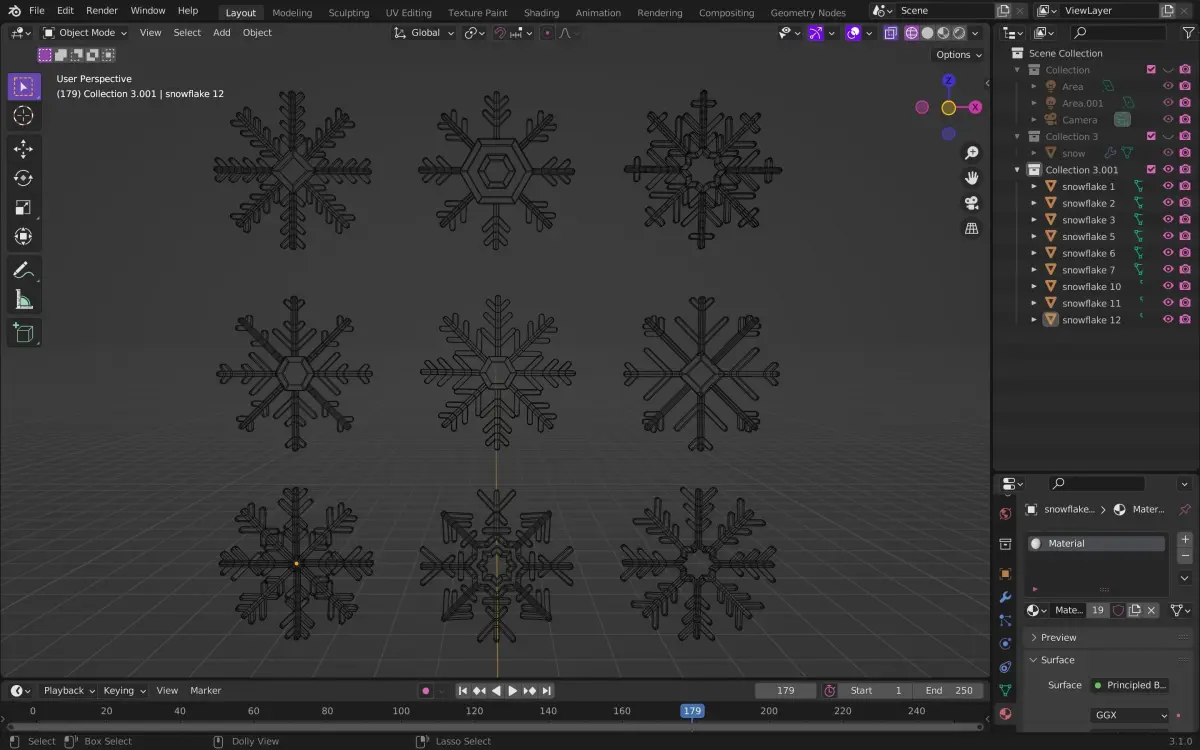
Task: Enable material preview shading
Action: pyautogui.click(x=943, y=33)
